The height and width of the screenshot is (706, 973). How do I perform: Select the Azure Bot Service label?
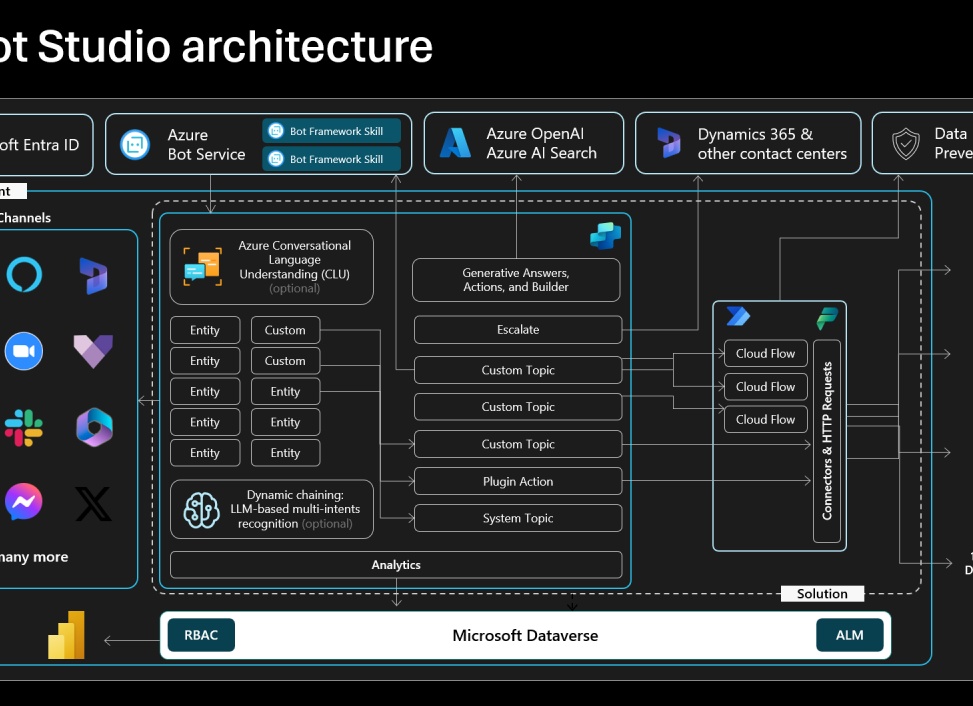point(206,145)
